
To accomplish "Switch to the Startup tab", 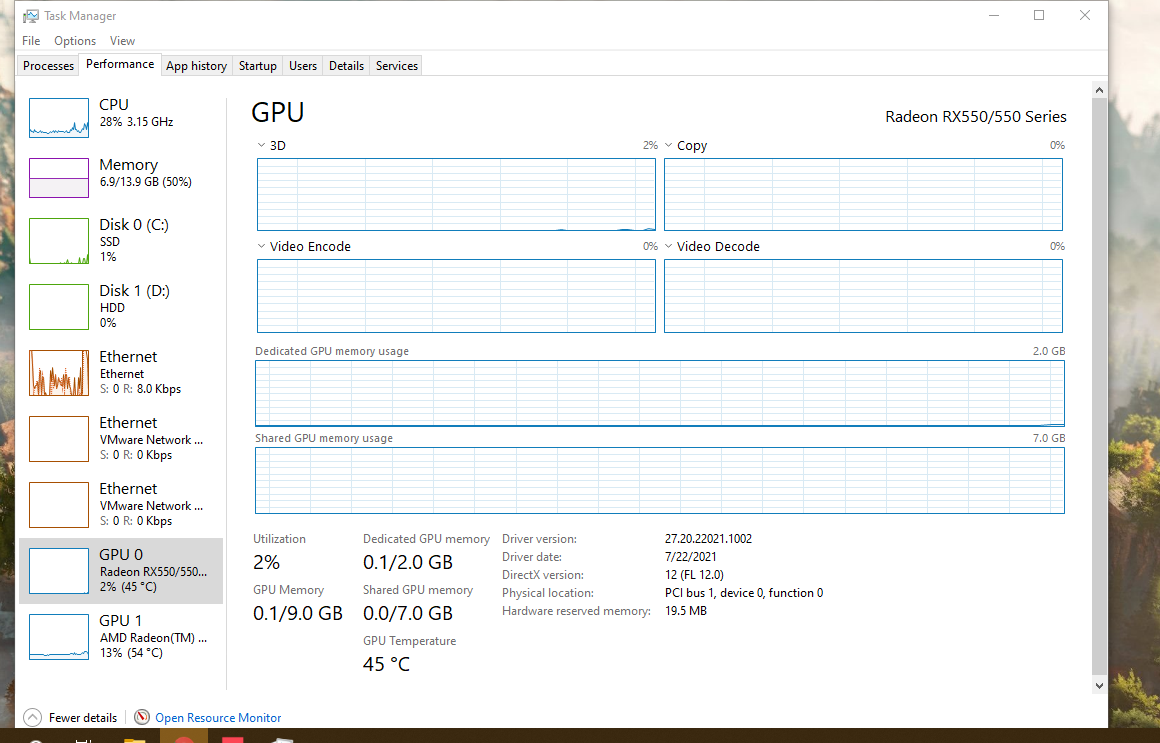I will (257, 66).
